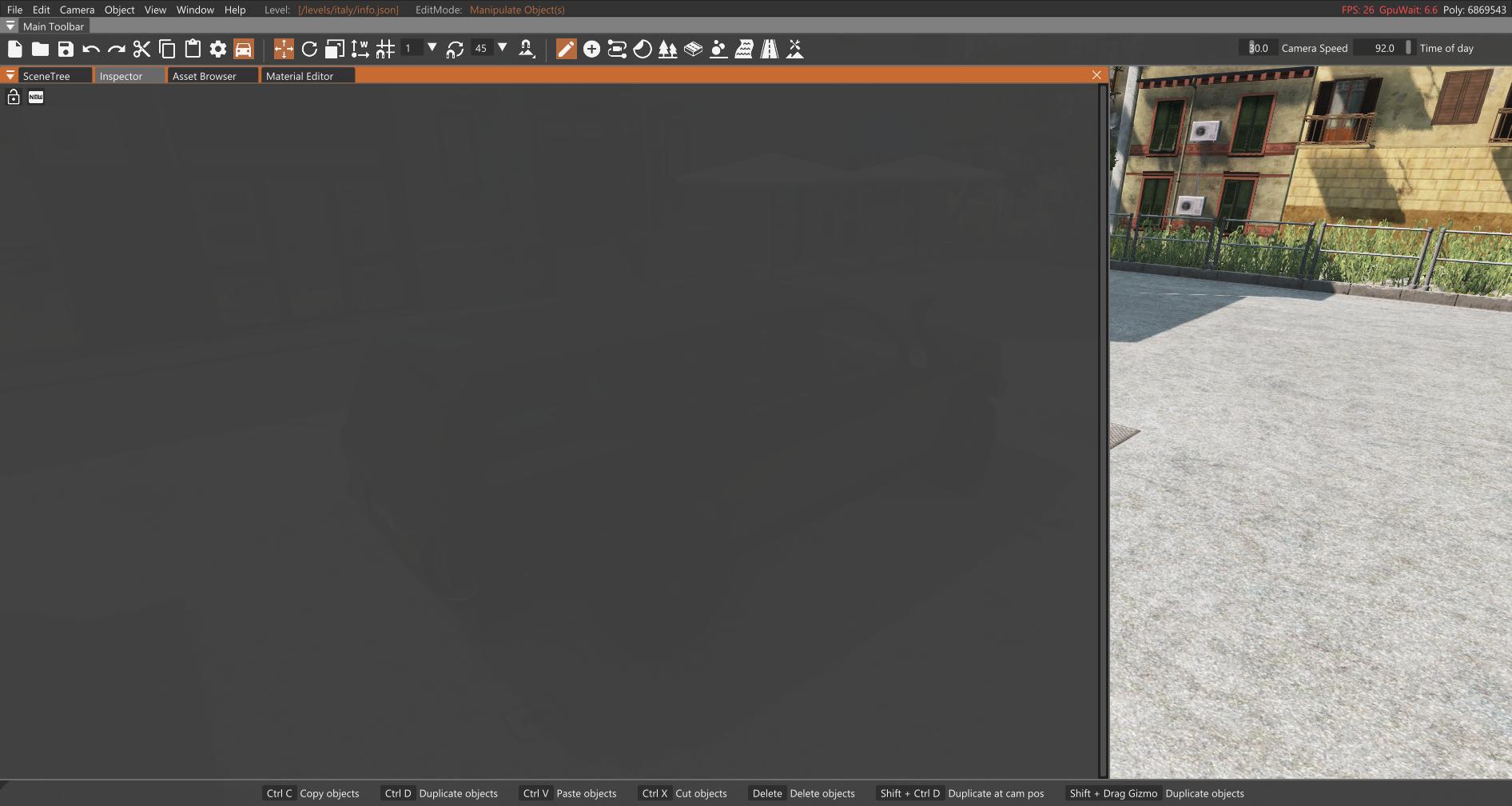Viewport: 1512px width, 806px height.
Task: Edit the rotation snap angle 45 field
Action: pos(482,48)
